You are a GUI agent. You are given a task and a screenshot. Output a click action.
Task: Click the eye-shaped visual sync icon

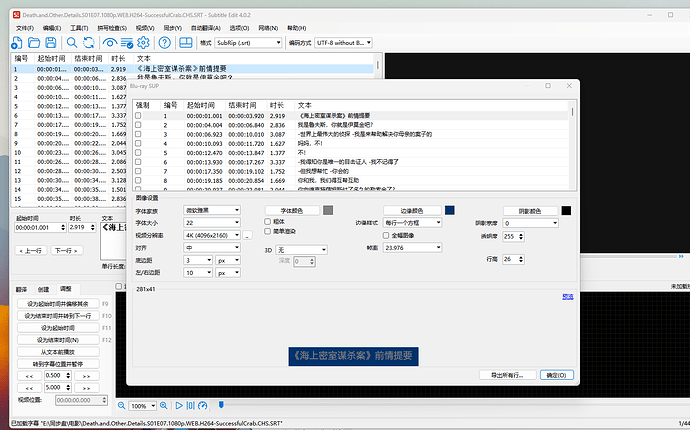click(111, 43)
